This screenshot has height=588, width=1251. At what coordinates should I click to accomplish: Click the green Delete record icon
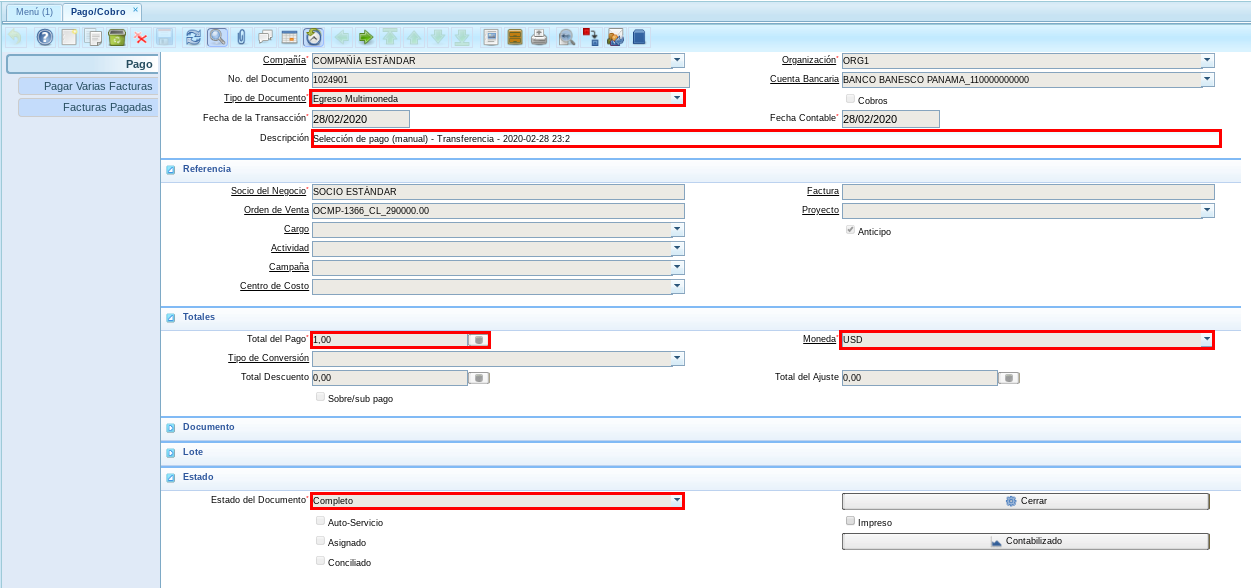pyautogui.click(x=117, y=37)
